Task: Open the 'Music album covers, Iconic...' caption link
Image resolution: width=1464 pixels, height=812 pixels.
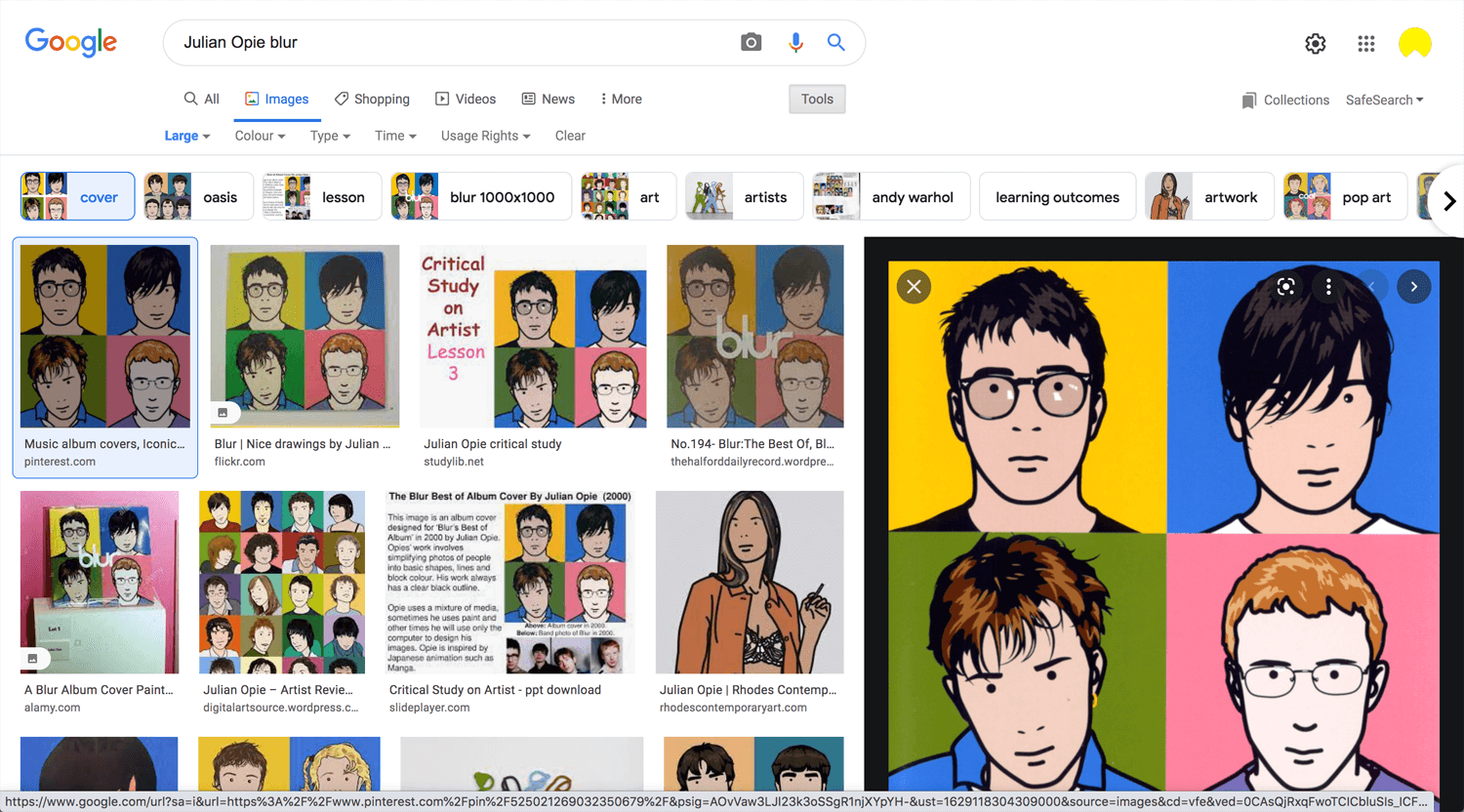Action: click(104, 444)
